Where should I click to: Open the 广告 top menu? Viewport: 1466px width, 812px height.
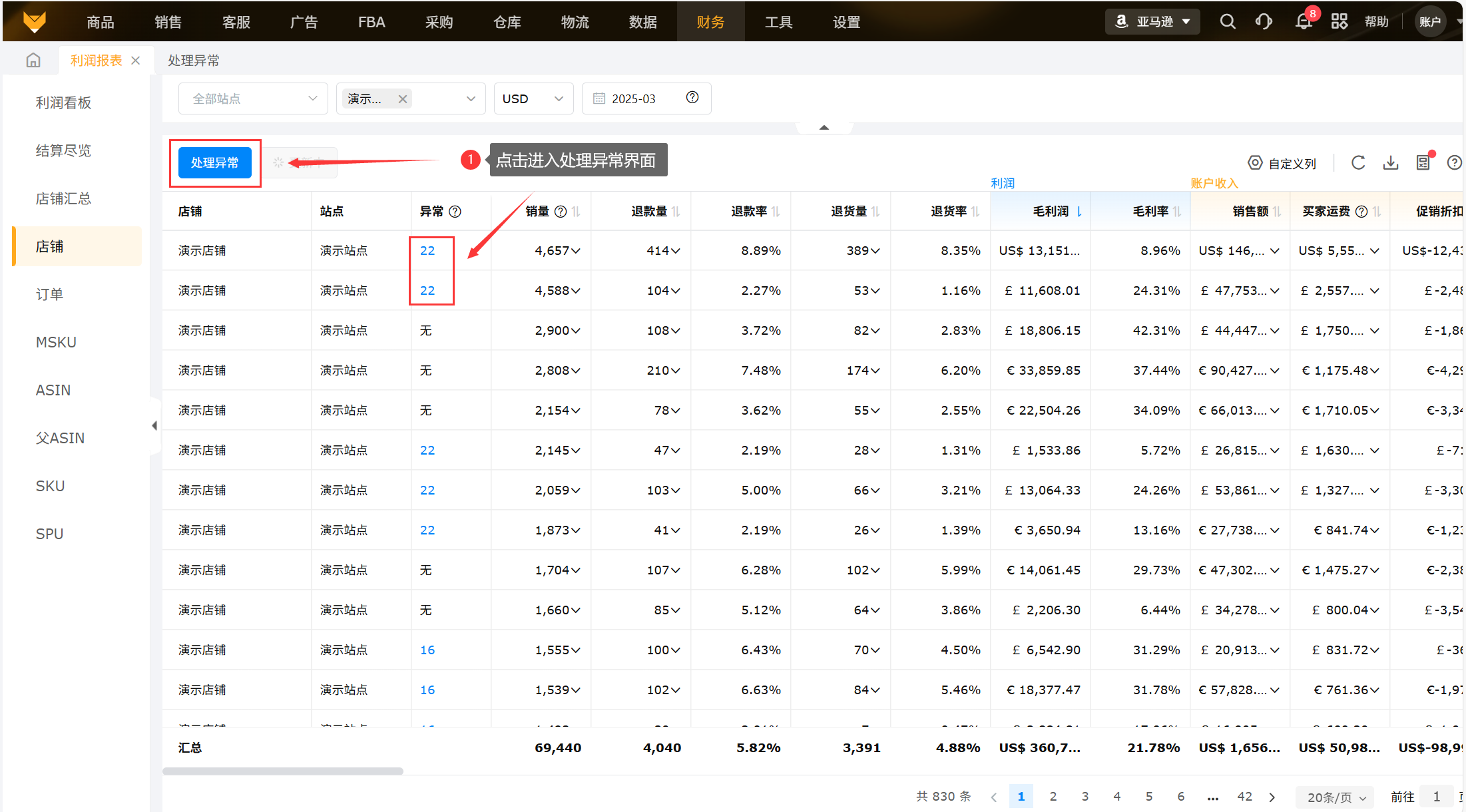[x=304, y=22]
